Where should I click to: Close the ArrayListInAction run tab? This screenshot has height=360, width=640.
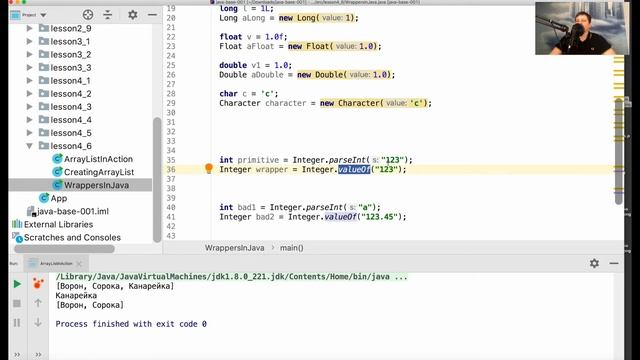pos(79,264)
